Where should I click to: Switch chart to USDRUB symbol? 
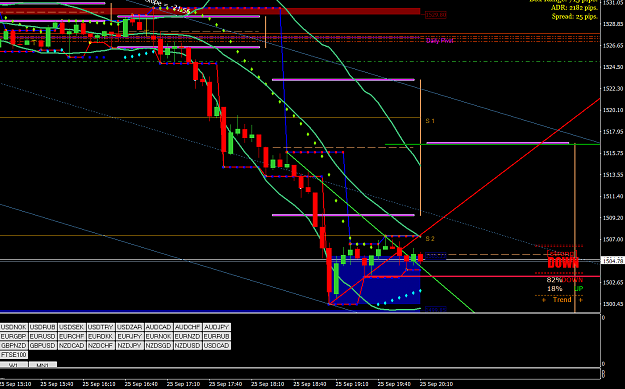coord(43,327)
